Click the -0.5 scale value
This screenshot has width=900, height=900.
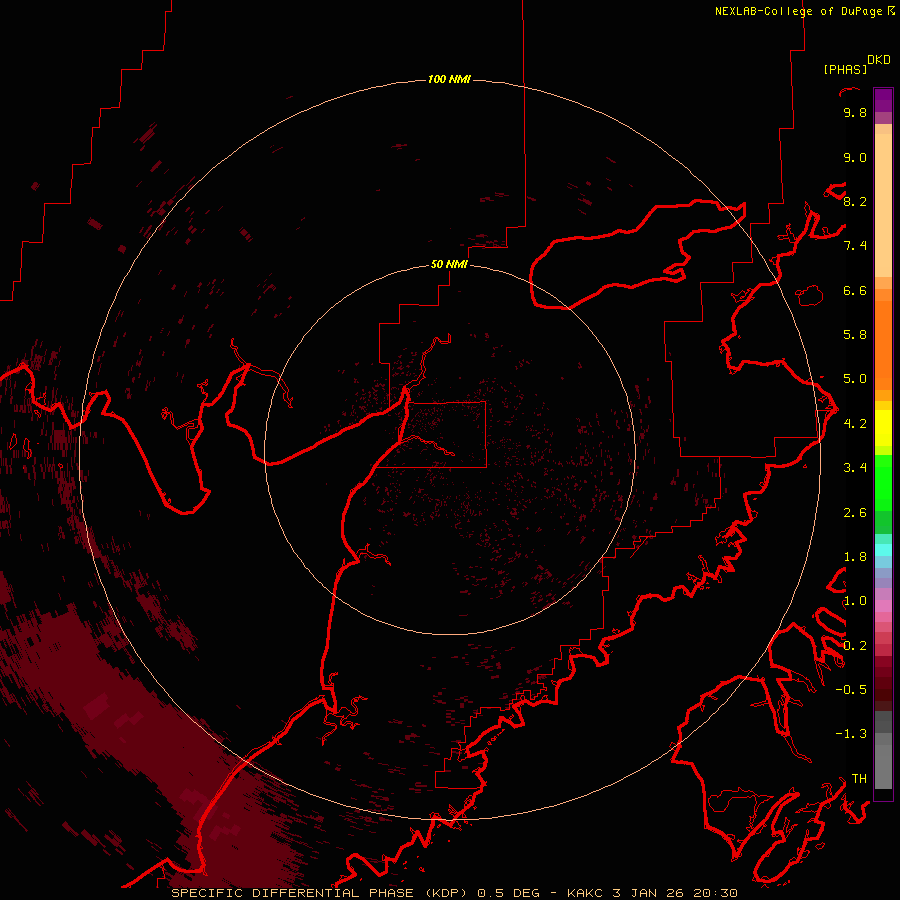(851, 690)
